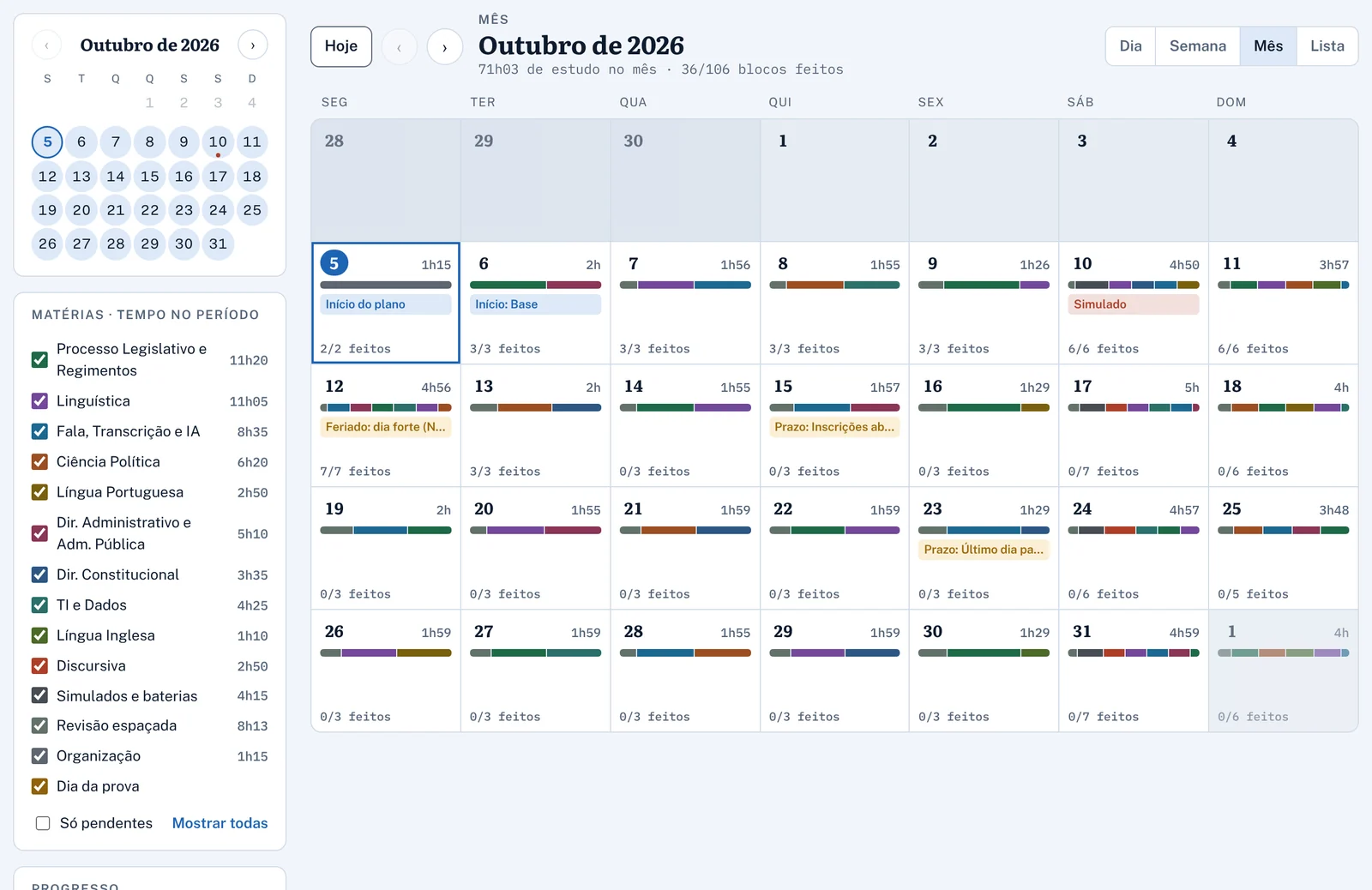The width and height of the screenshot is (1372, 890).
Task: Click the "7/7 feitos" text on day 12
Action: tap(355, 472)
